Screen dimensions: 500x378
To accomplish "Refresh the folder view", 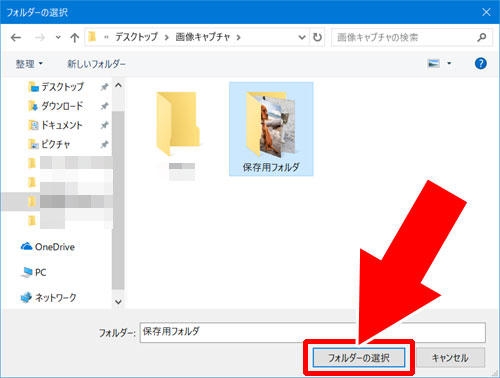I will pyautogui.click(x=317, y=37).
